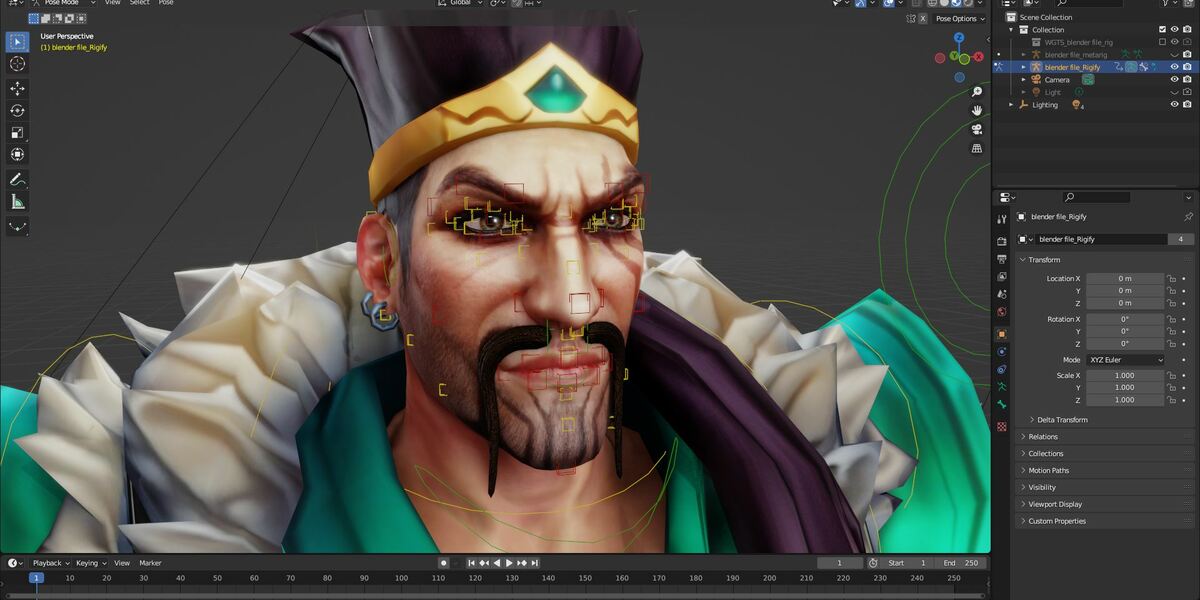Expand the Motion Paths panel

coord(1049,471)
